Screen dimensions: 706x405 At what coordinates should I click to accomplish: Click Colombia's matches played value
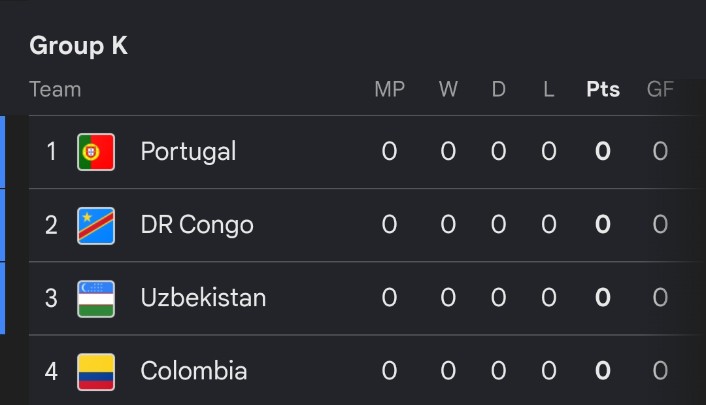coord(389,371)
